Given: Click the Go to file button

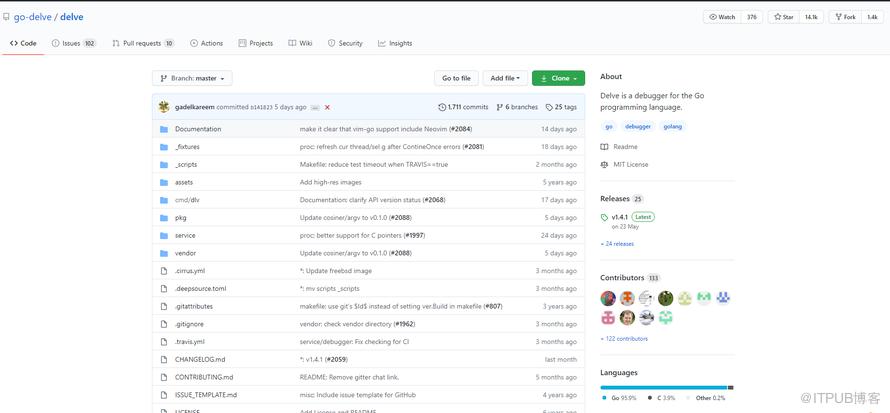Looking at the screenshot, I should coord(456,78).
